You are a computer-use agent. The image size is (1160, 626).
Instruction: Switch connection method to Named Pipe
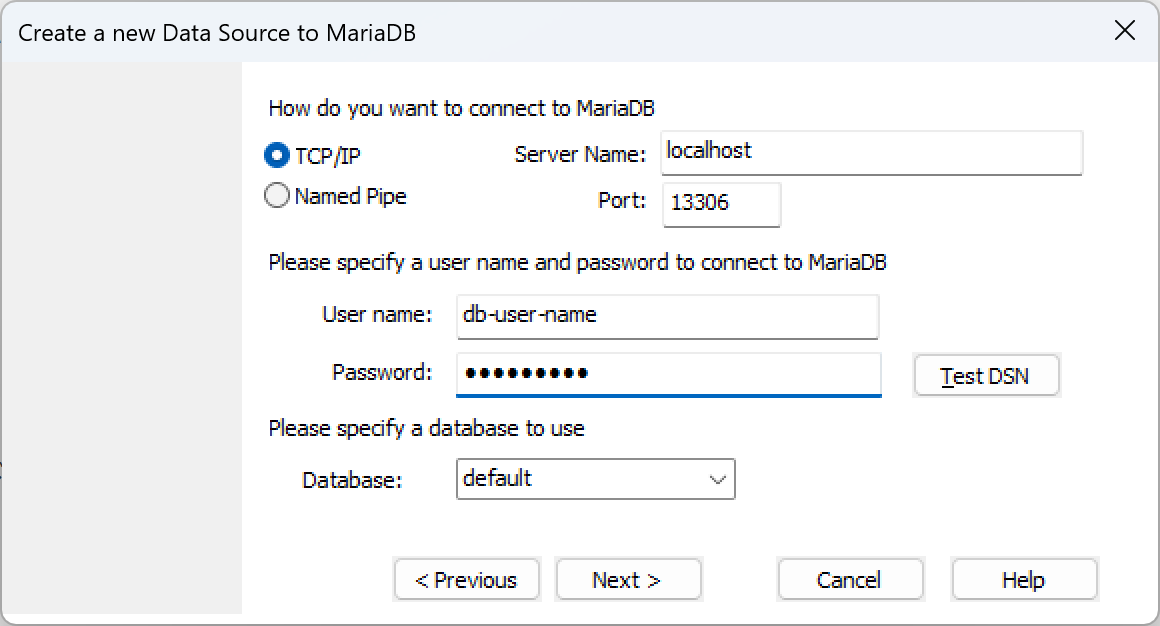tap(276, 196)
